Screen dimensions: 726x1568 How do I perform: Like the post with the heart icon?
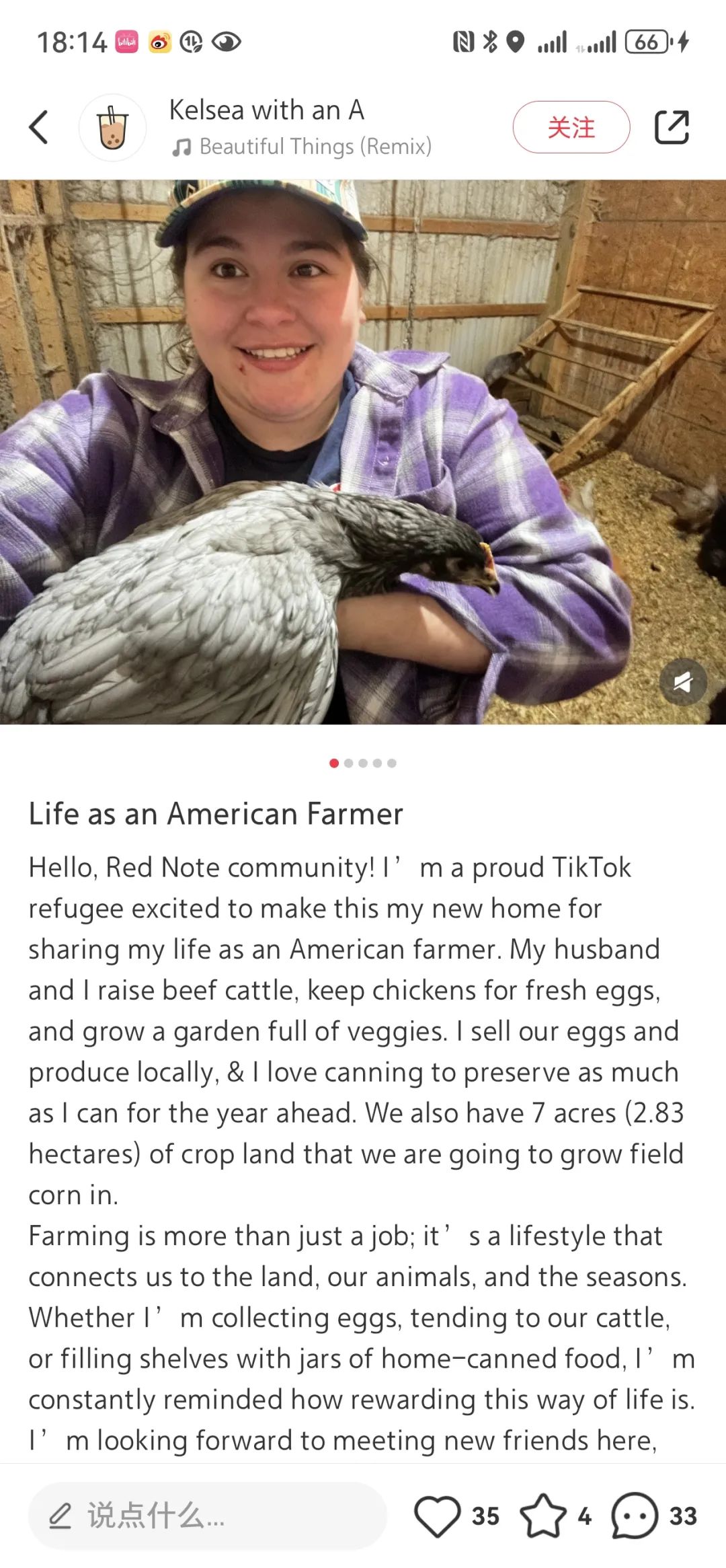pyautogui.click(x=437, y=1516)
